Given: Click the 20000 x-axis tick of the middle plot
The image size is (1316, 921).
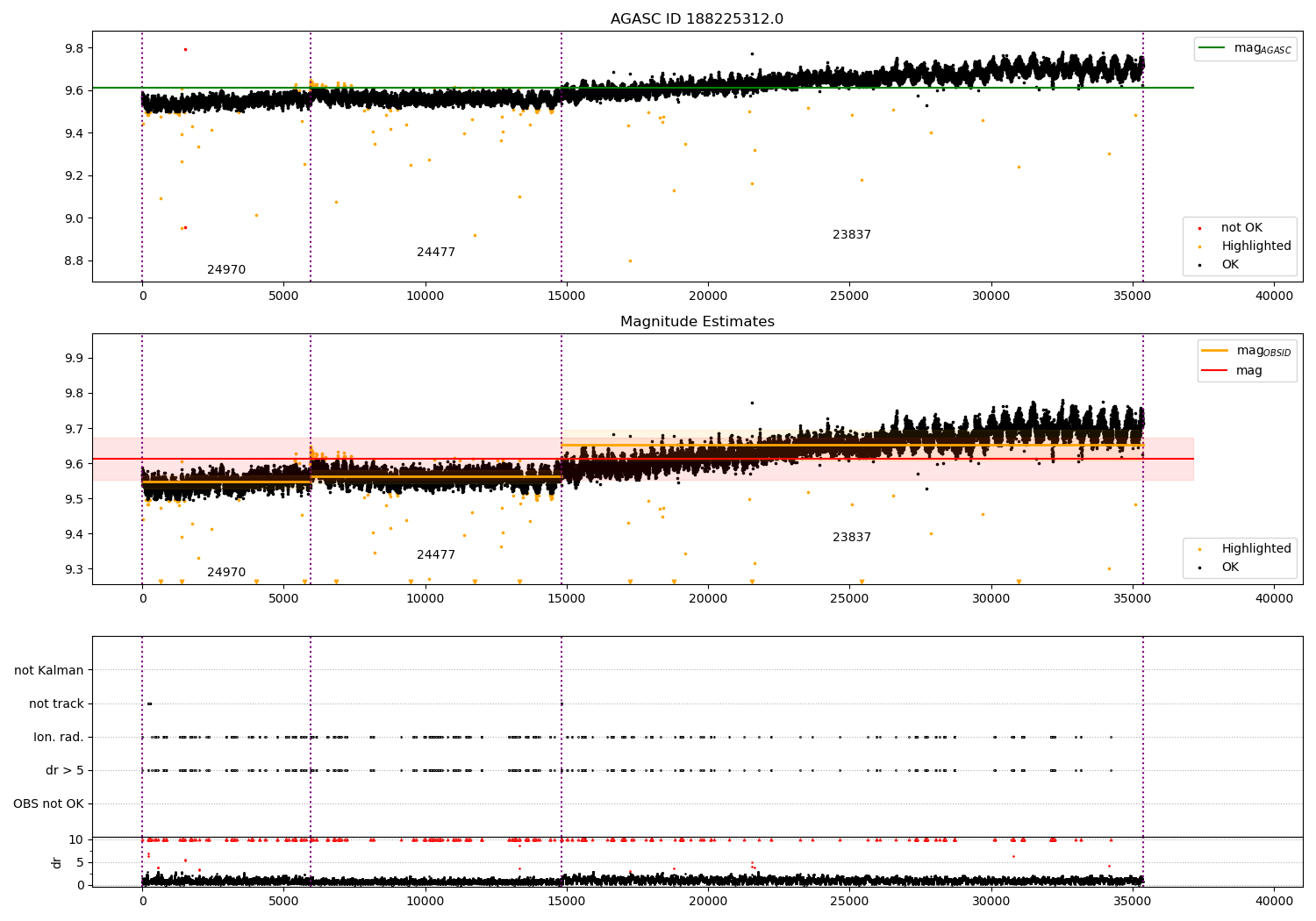Looking at the screenshot, I should tap(708, 599).
